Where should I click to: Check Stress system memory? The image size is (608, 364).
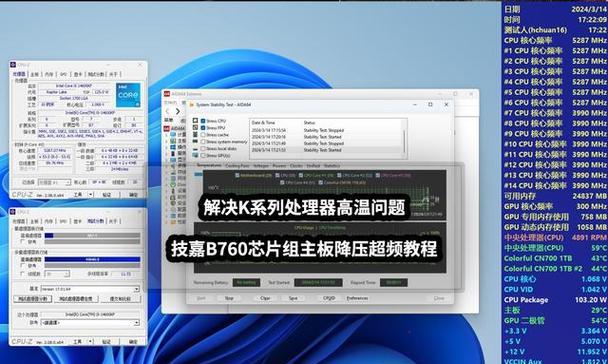(203, 141)
